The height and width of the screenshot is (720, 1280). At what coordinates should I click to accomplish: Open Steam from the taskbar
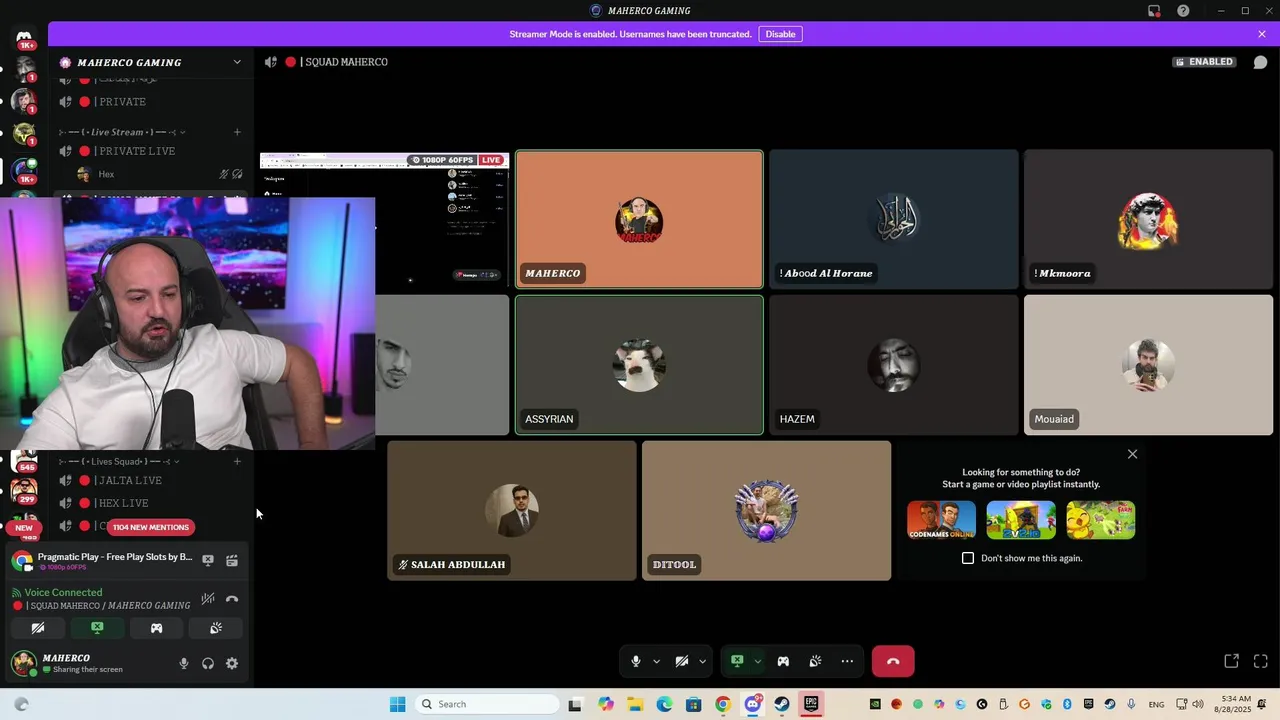(781, 704)
